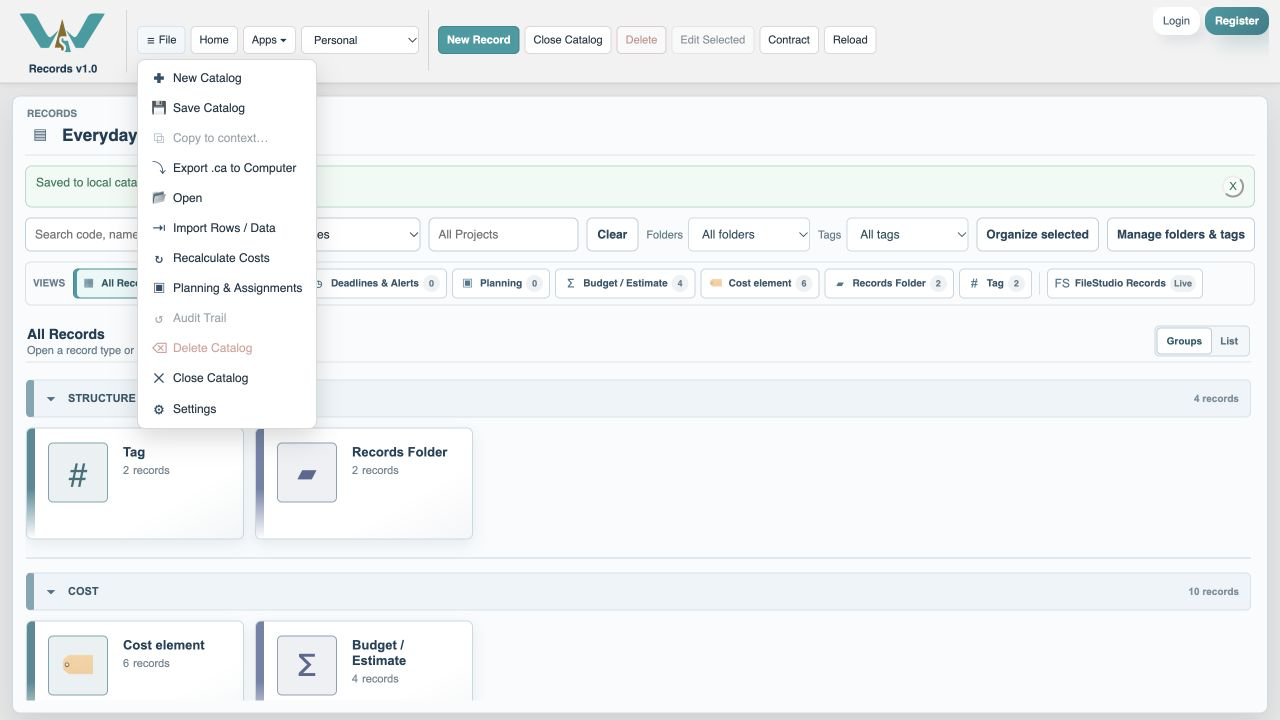Dismiss the saved notification with X
This screenshot has width=1280, height=720.
pyautogui.click(x=1233, y=186)
